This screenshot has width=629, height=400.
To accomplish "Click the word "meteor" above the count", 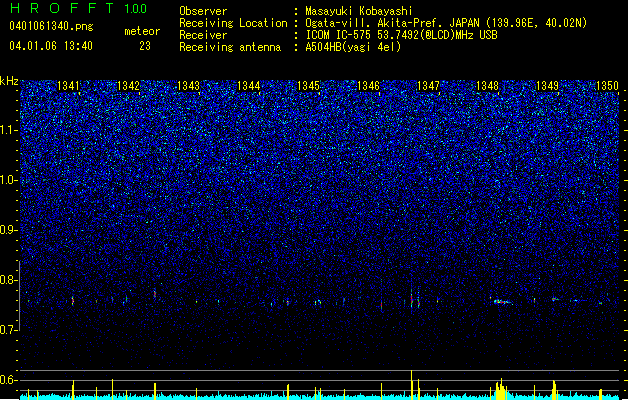I will pyautogui.click(x=142, y=31).
